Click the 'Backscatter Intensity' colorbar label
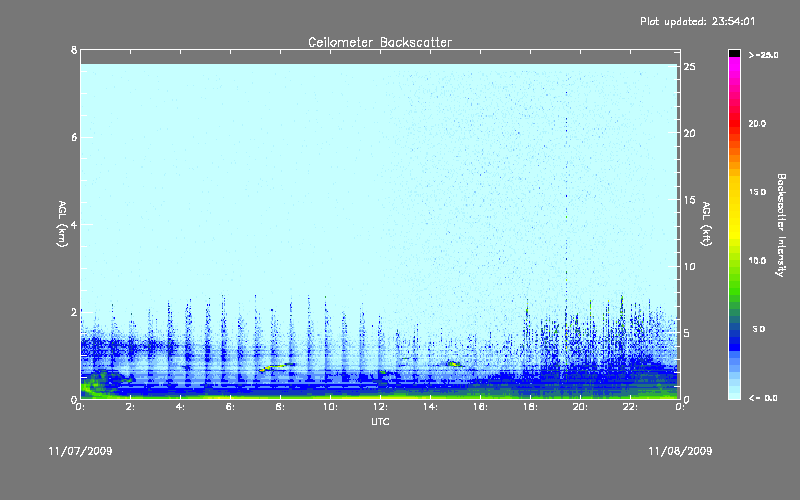 click(x=781, y=225)
